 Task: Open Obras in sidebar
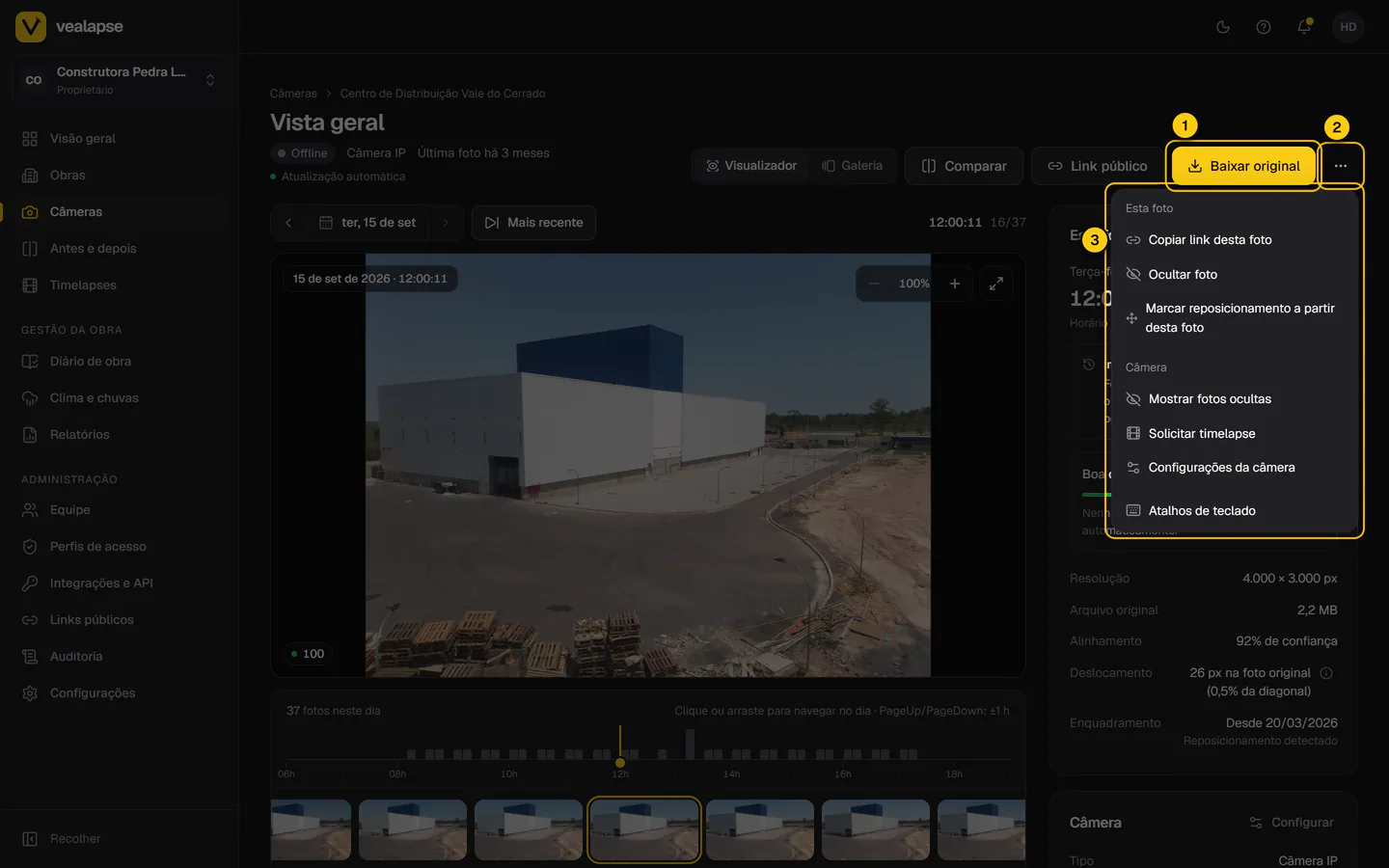(120, 176)
